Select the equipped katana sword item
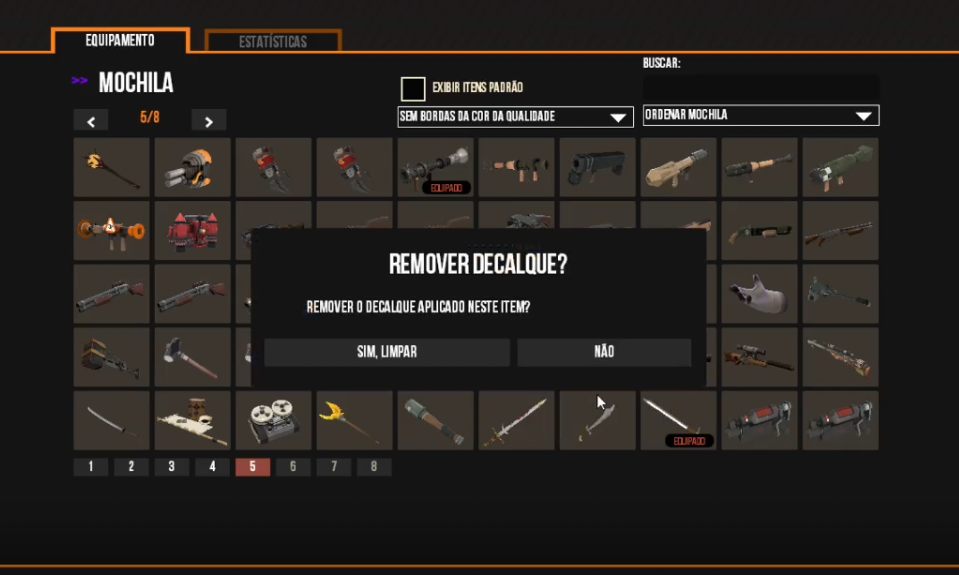The image size is (959, 575). [678, 420]
